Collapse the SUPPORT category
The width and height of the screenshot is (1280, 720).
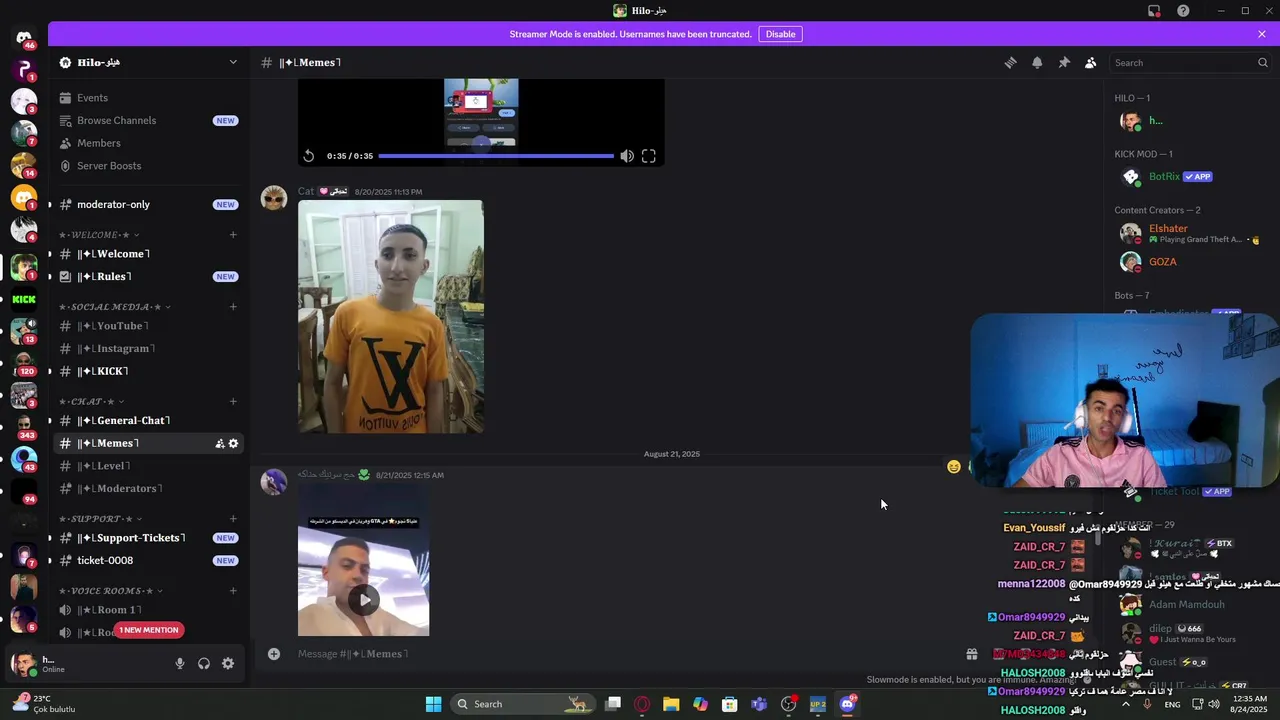(101, 519)
